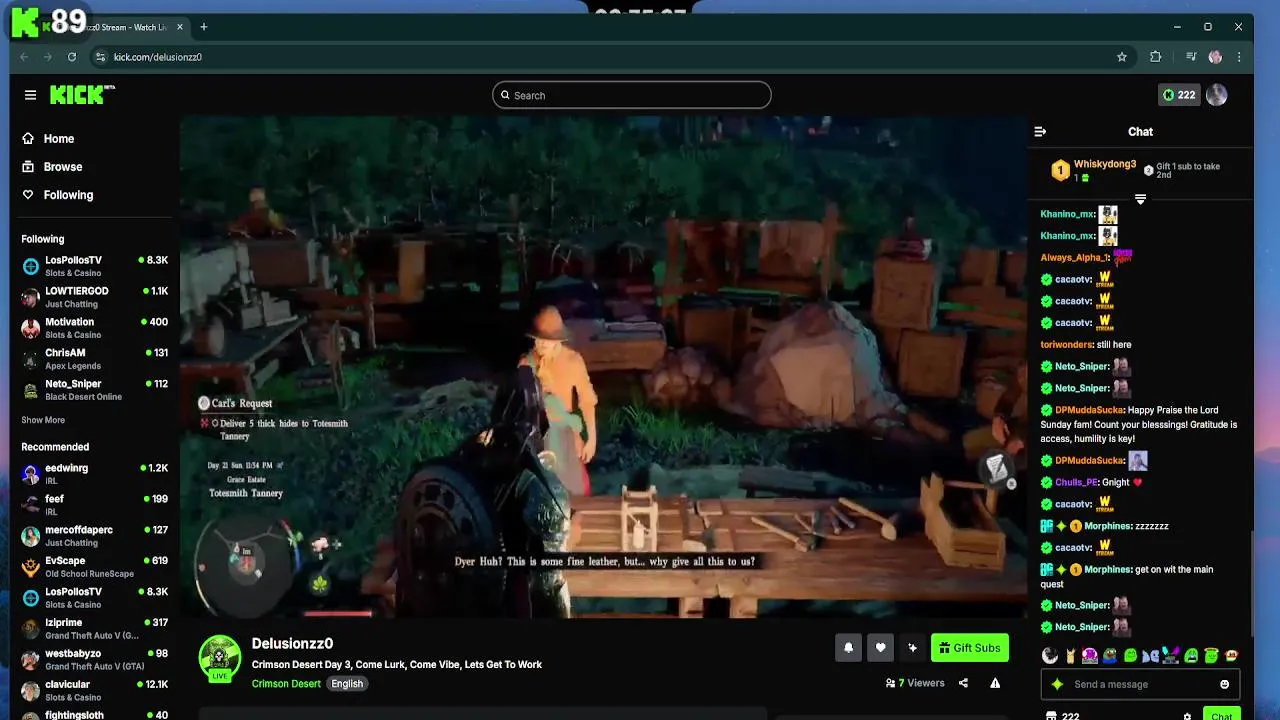Open clavicular recommended channel
1280x720 pixels.
tap(95, 691)
